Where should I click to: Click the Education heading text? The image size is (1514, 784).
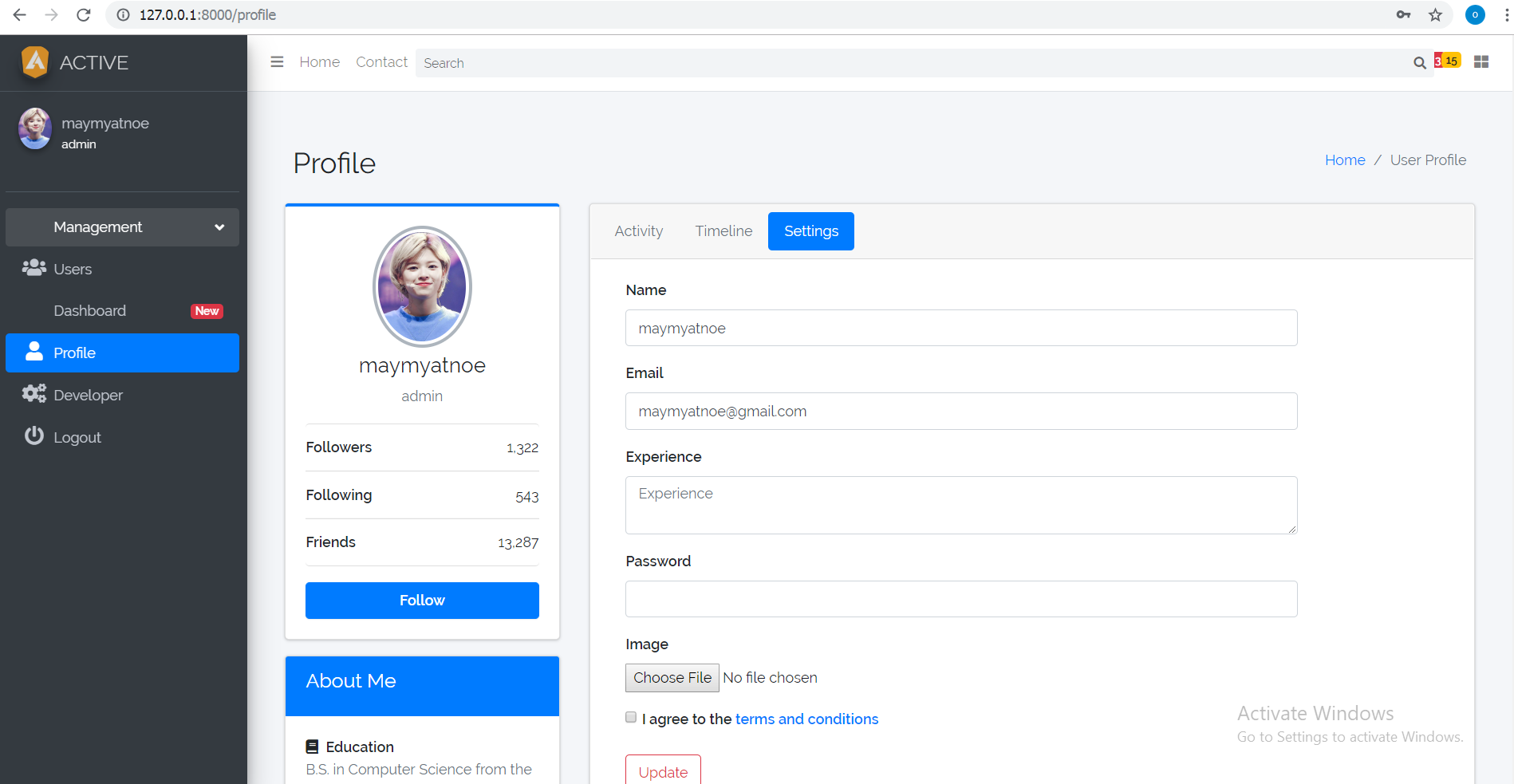click(360, 747)
